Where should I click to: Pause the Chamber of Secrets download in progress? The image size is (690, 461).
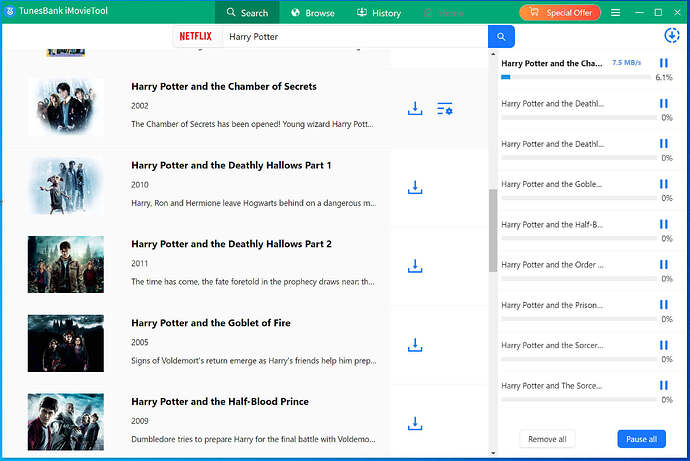664,63
